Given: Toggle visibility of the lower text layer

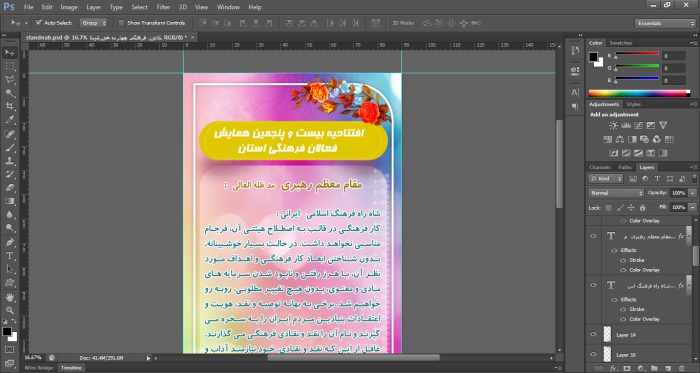Looking at the screenshot, I should [x=593, y=285].
